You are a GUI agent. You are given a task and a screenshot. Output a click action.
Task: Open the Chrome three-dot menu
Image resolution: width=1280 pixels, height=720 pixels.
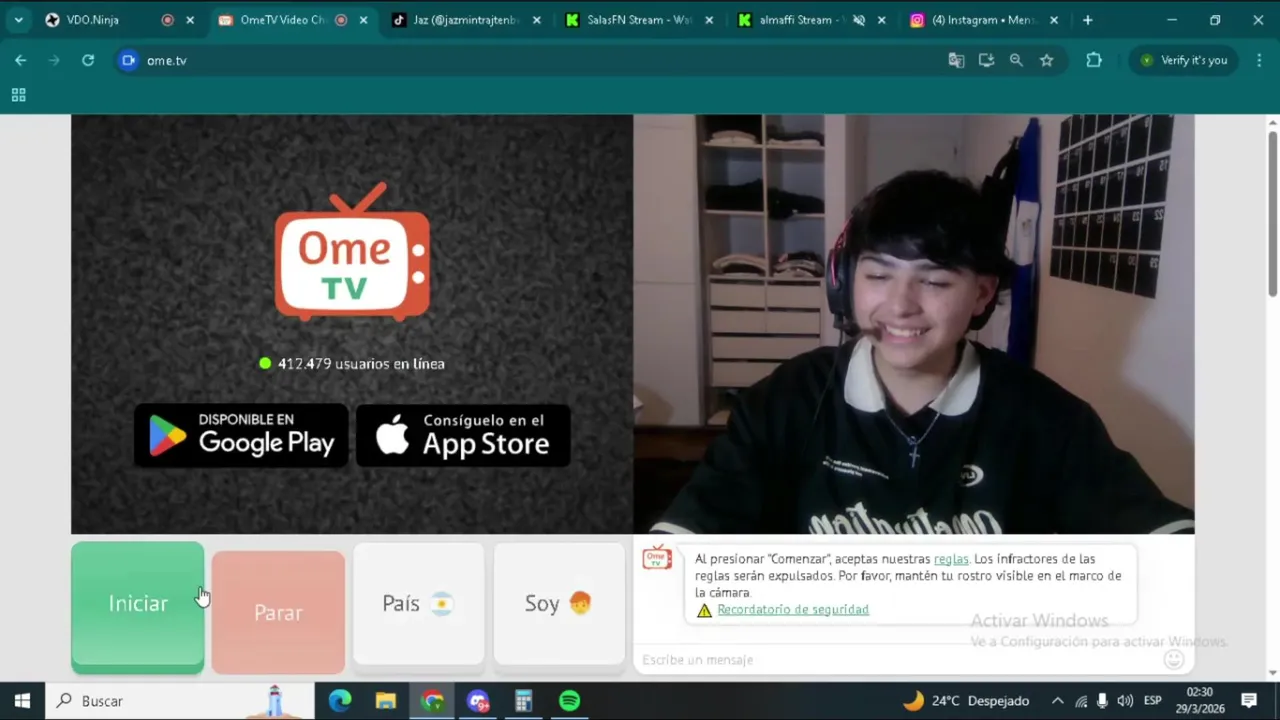coord(1257,60)
